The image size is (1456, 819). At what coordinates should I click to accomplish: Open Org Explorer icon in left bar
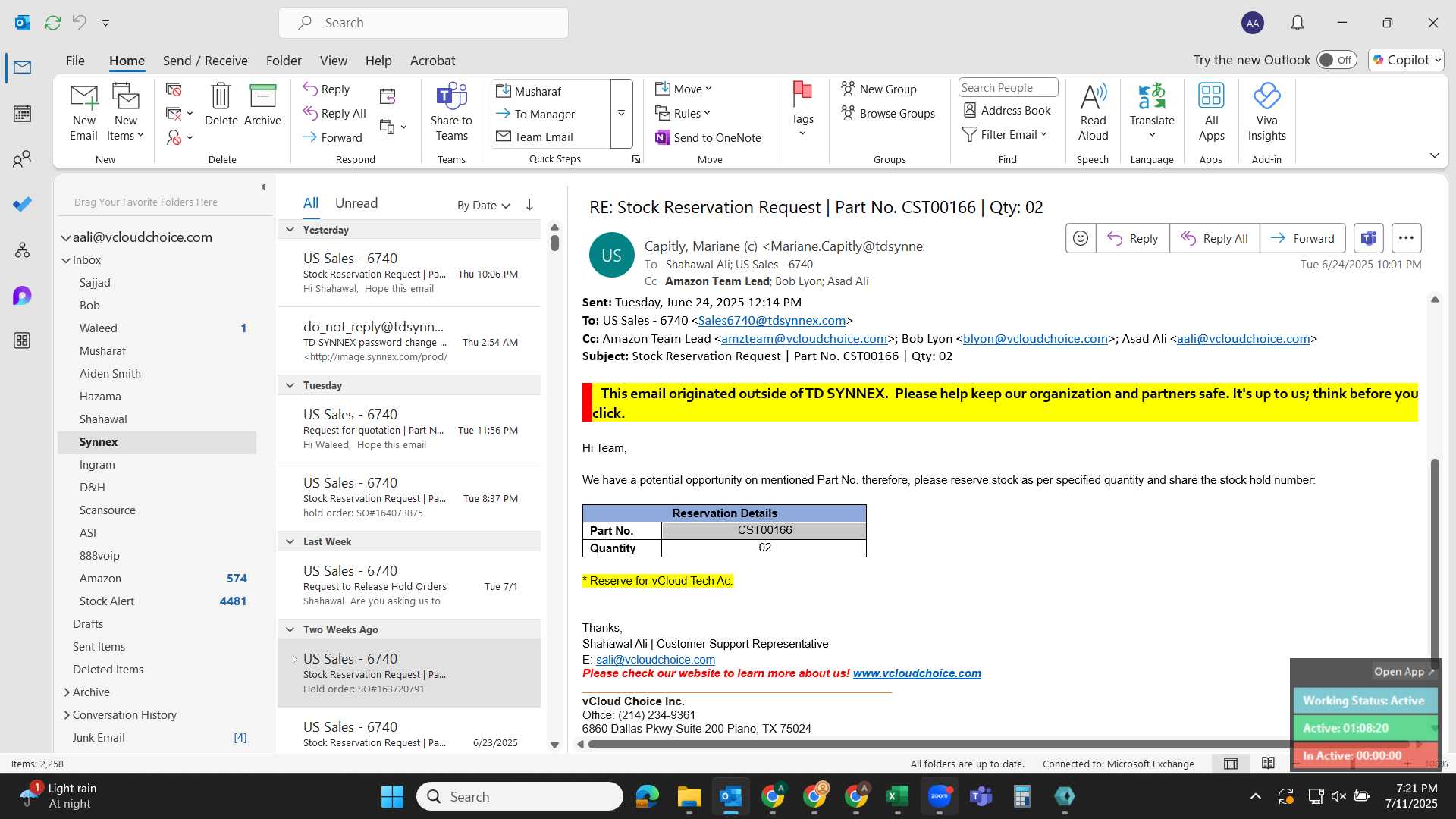click(22, 250)
